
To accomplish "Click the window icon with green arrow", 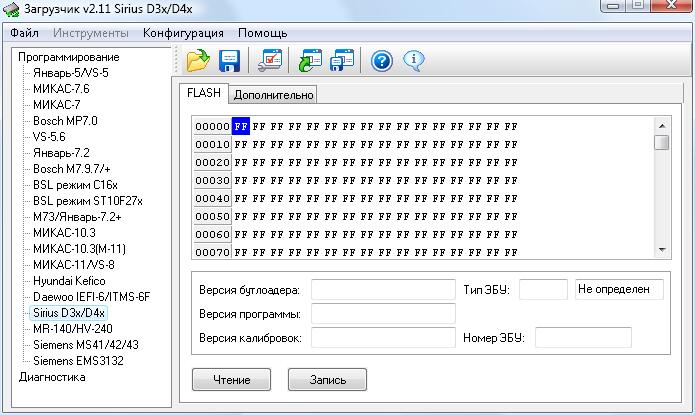I will coord(310,60).
